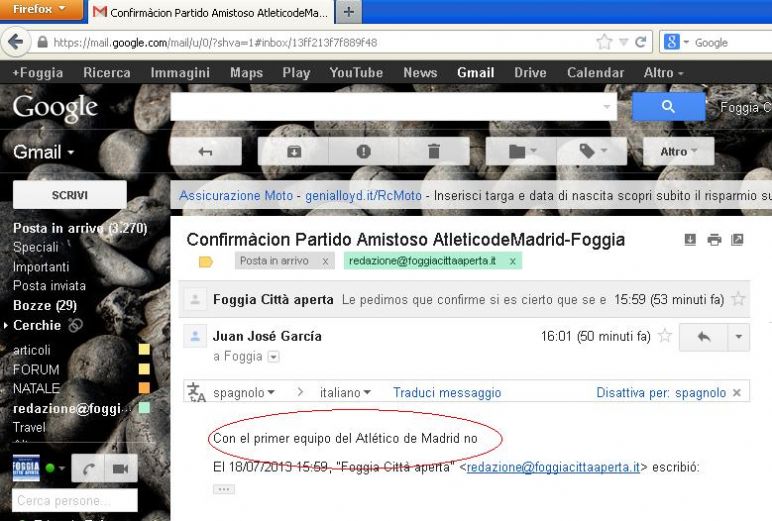The image size is (772, 521).
Task: Click the yellow swatch next to articoli
Action: (x=144, y=350)
